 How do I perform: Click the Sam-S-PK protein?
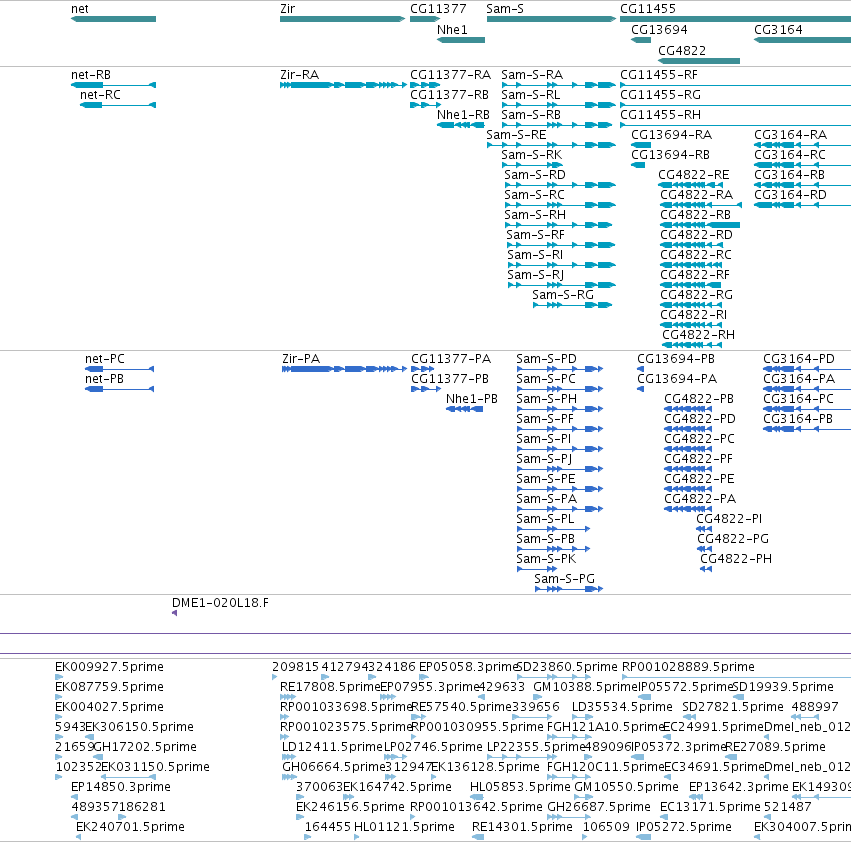[537, 569]
